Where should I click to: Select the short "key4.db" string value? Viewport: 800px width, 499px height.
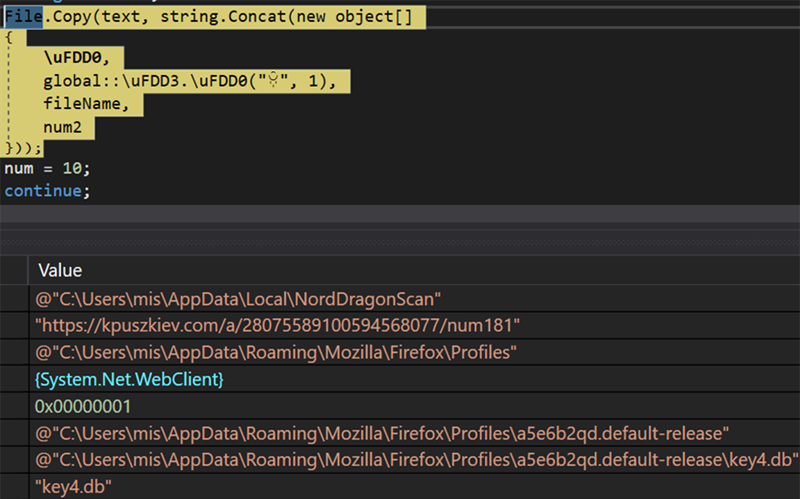[76, 486]
